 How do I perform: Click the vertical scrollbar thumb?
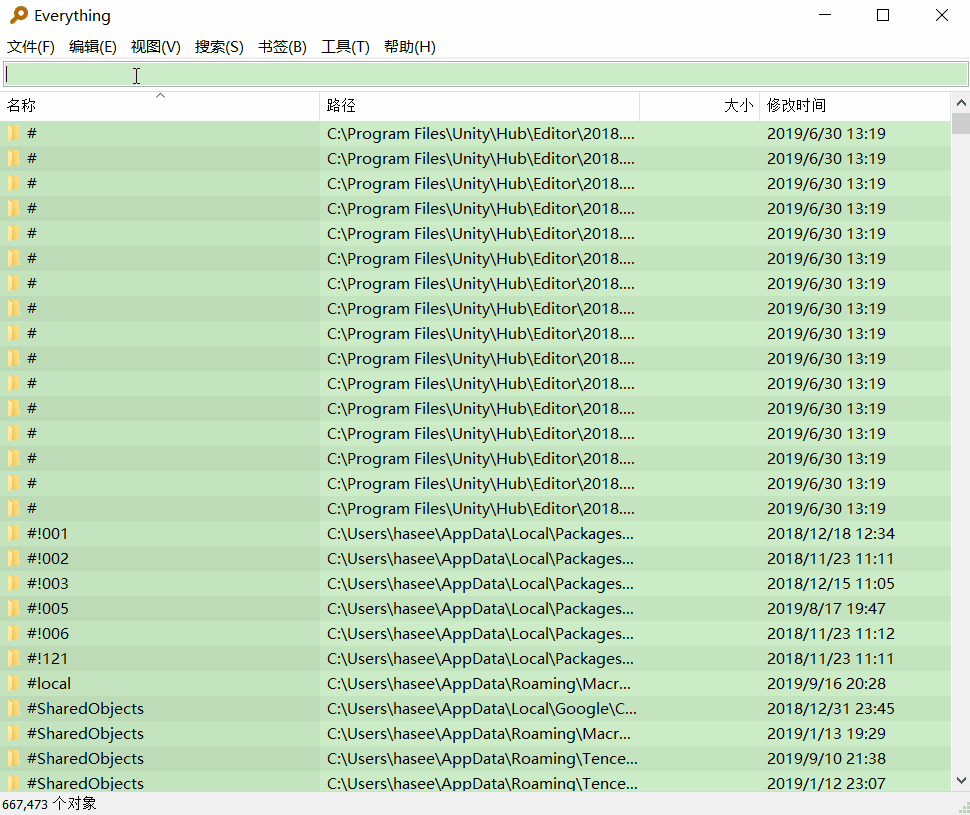click(x=961, y=123)
